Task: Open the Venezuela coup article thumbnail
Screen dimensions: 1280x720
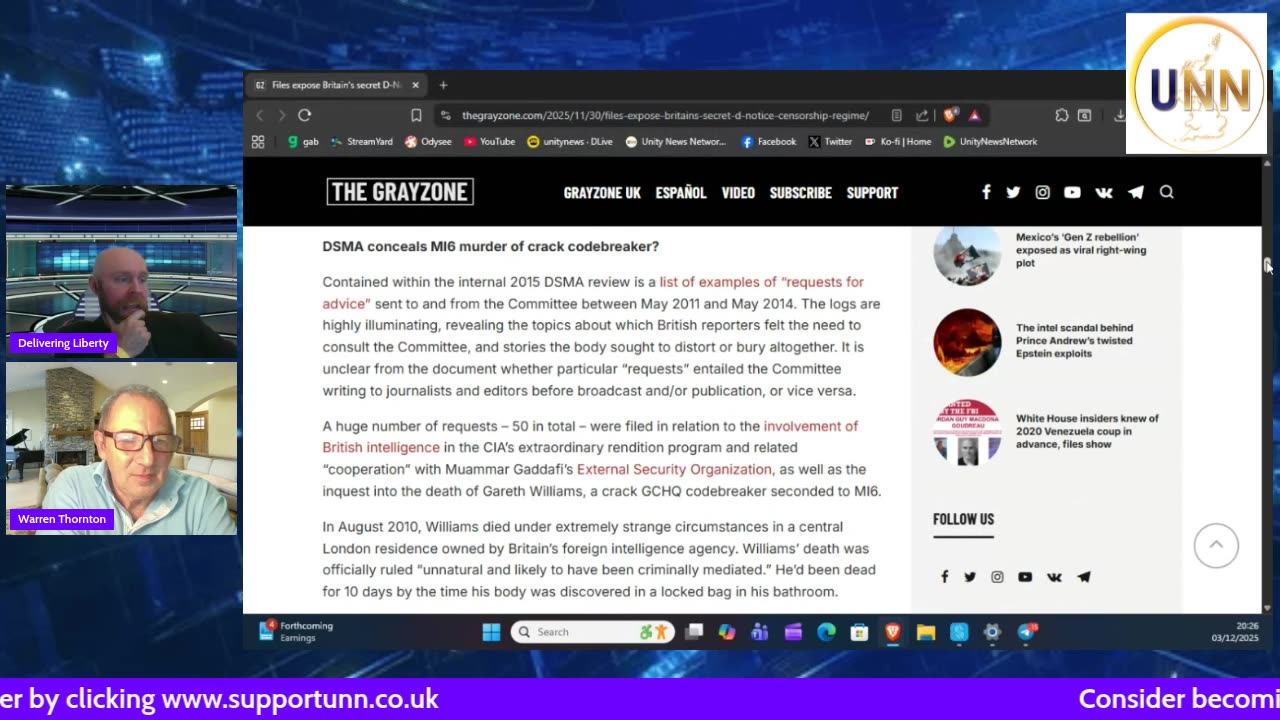Action: click(967, 432)
